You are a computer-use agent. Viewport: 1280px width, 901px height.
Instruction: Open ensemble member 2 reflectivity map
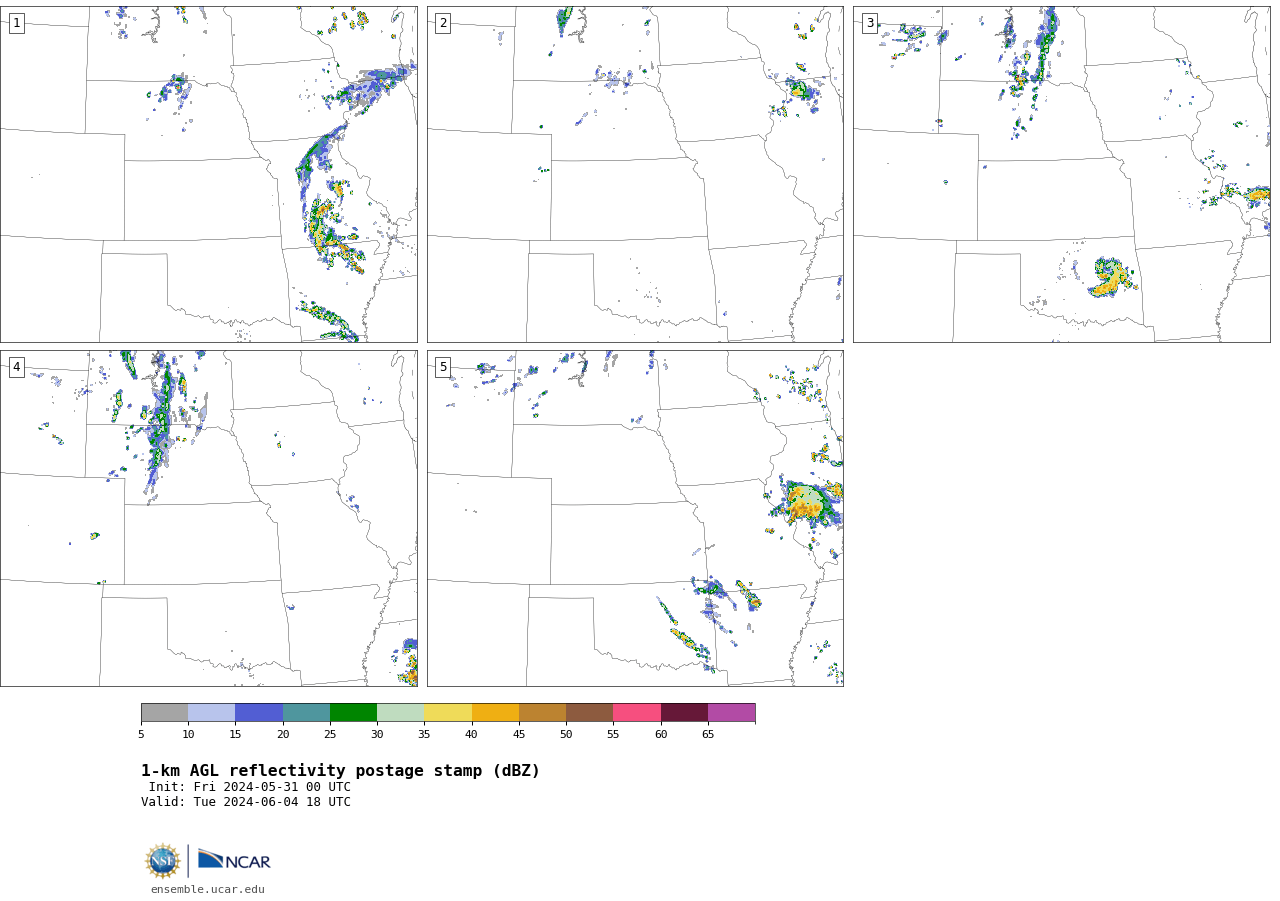tap(635, 174)
